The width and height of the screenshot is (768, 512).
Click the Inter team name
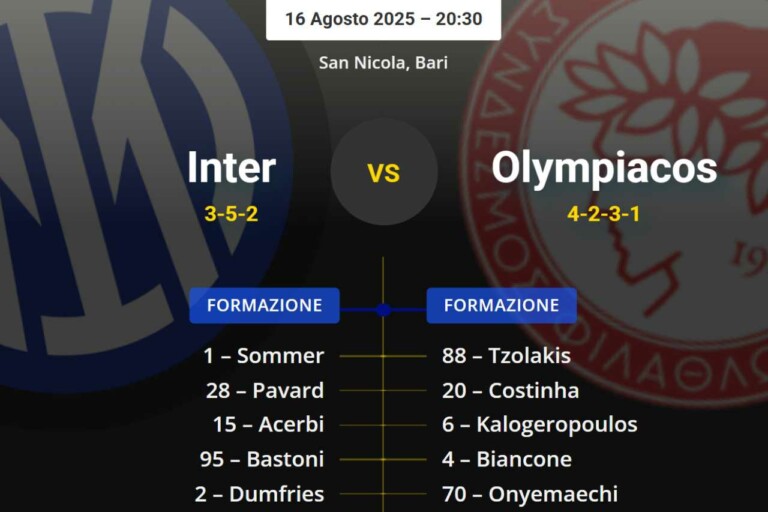[x=231, y=168]
